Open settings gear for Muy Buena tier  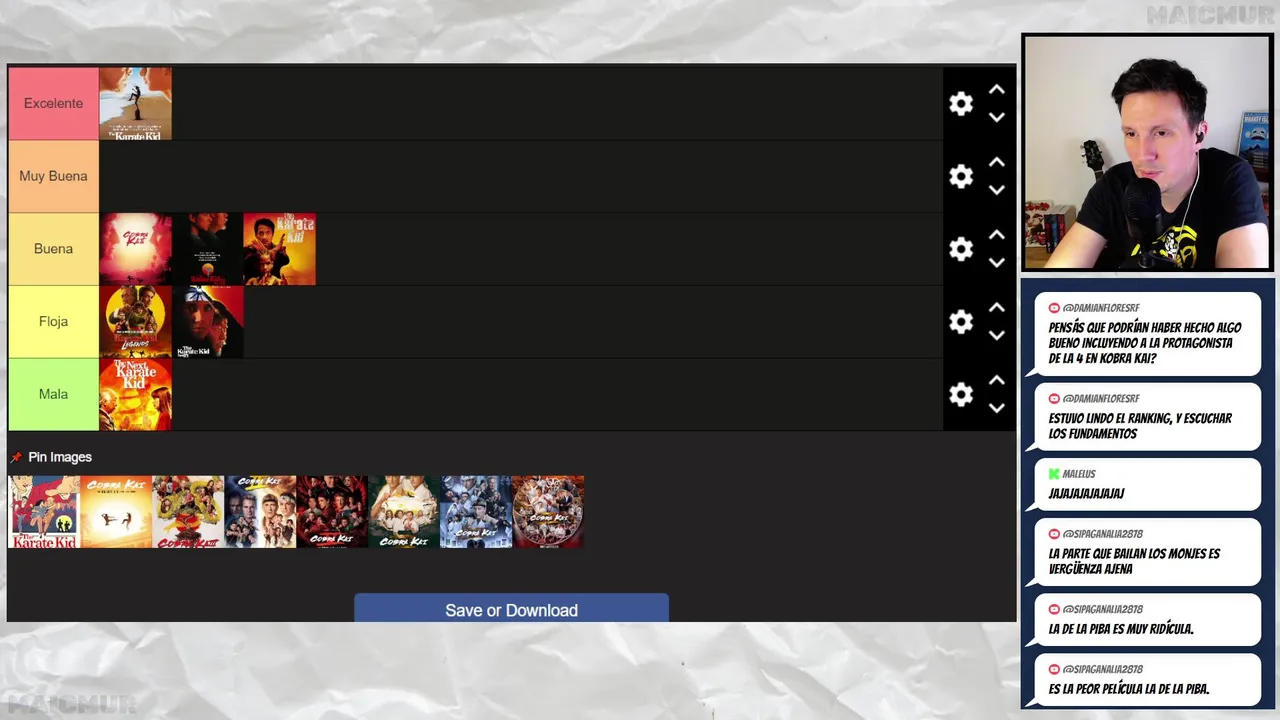(x=961, y=177)
